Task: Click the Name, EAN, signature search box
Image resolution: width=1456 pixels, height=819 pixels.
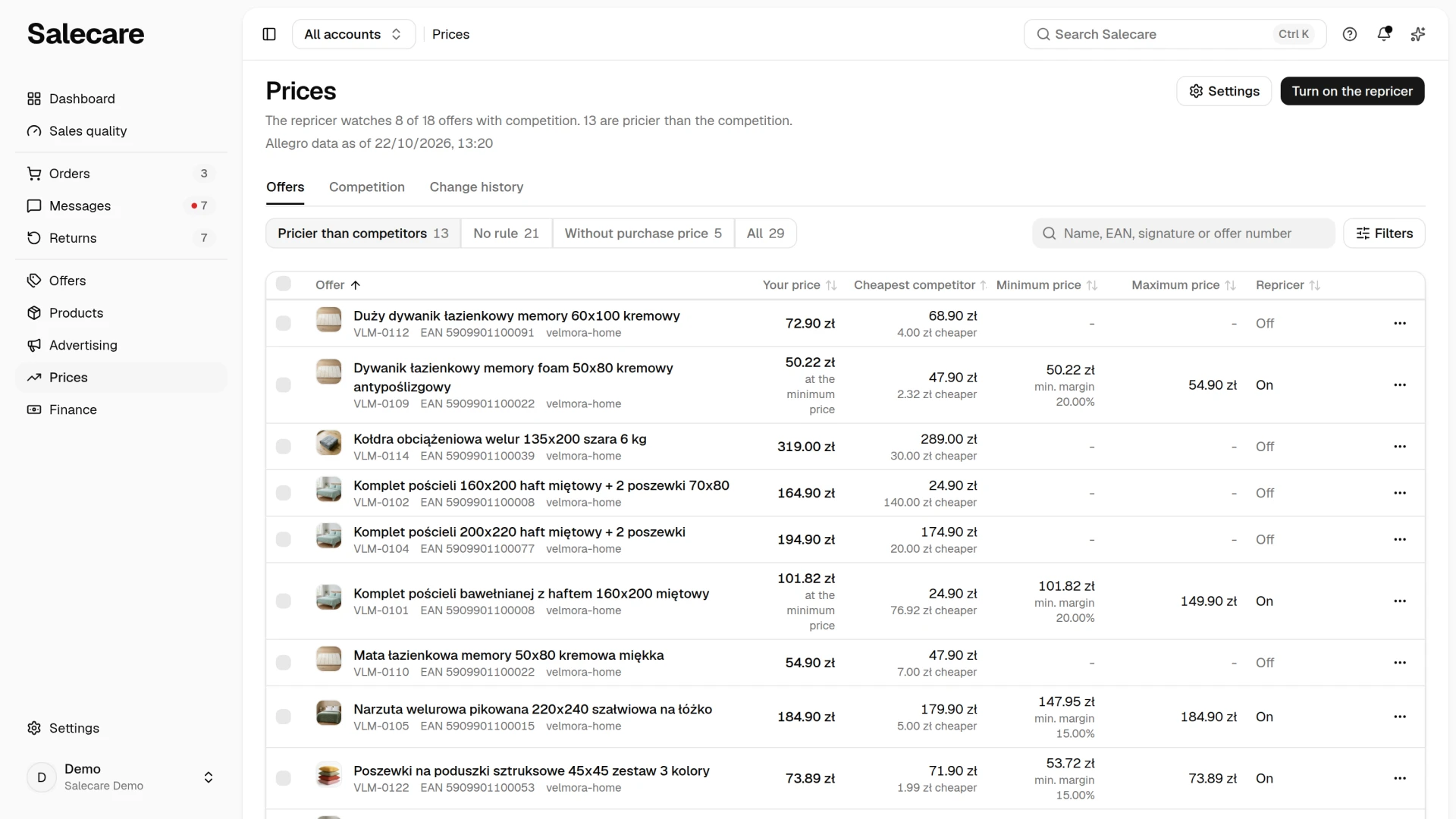Action: point(1183,234)
